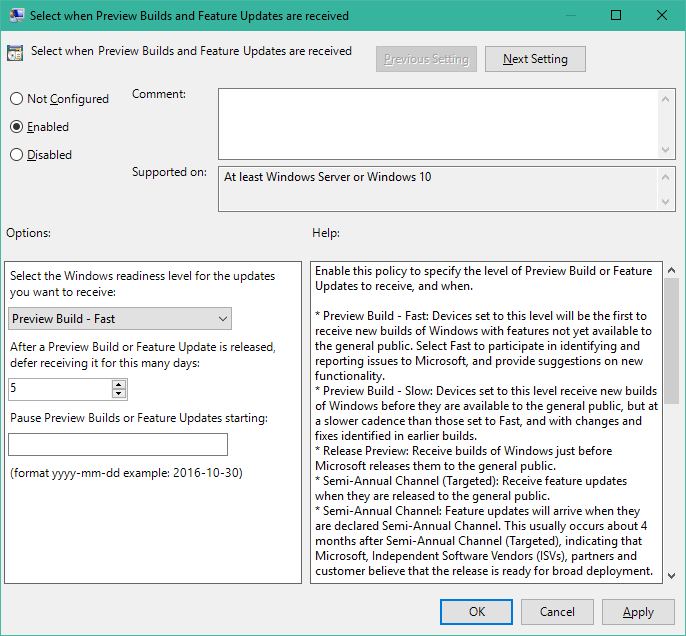Screen dimensions: 686x636
Task: Decrease the defer days spinner value
Action: (119, 394)
